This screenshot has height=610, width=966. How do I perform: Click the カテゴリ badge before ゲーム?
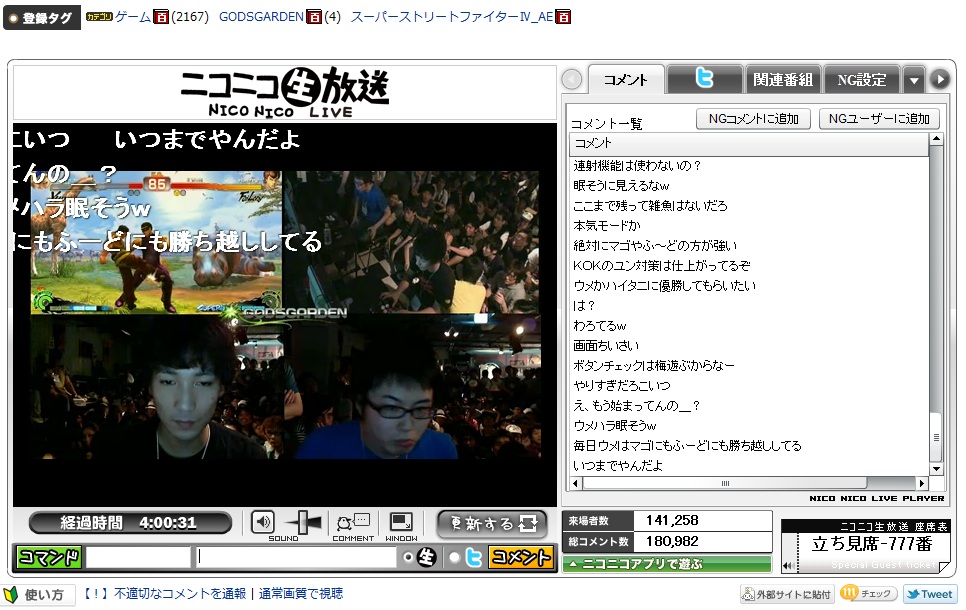click(x=99, y=17)
